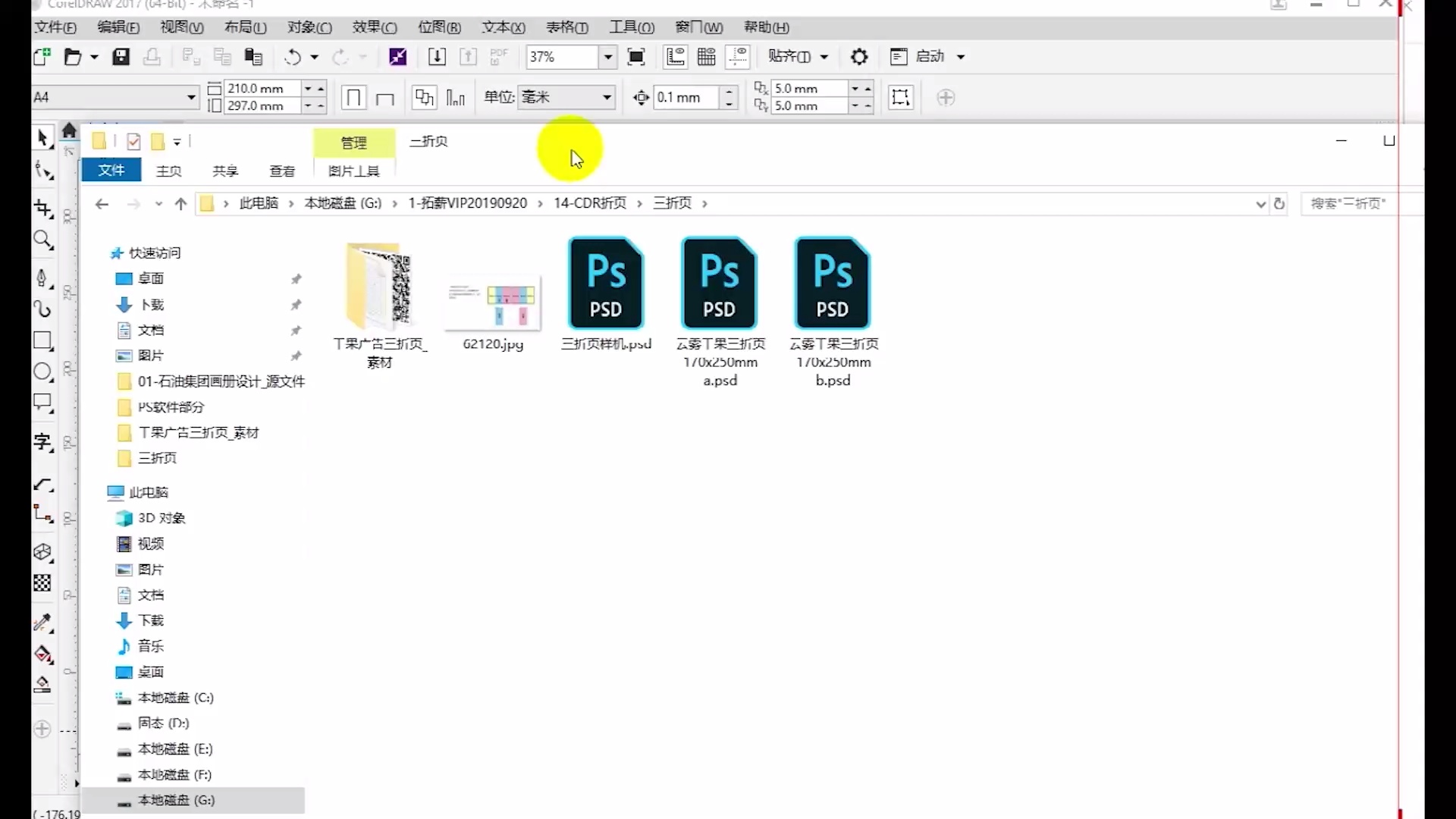Switch page to landscape orientation
1456x819 pixels.
385,98
